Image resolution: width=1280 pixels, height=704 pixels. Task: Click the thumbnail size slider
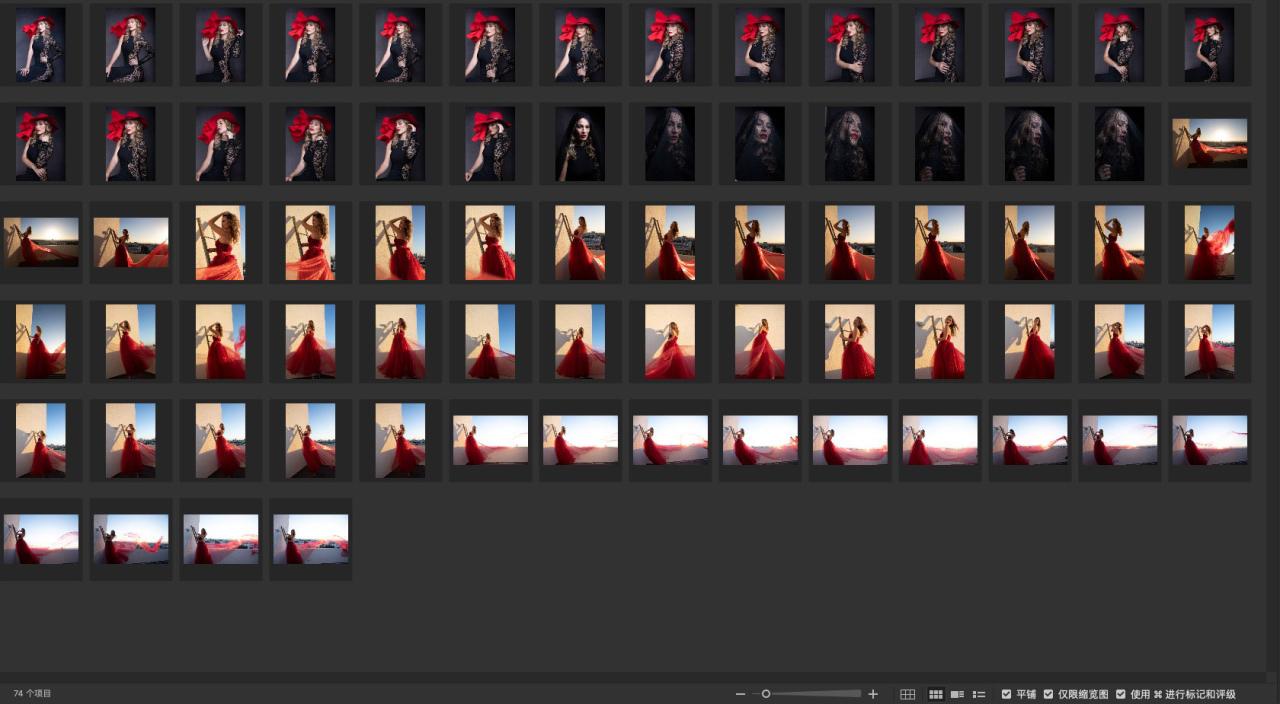click(x=810, y=694)
